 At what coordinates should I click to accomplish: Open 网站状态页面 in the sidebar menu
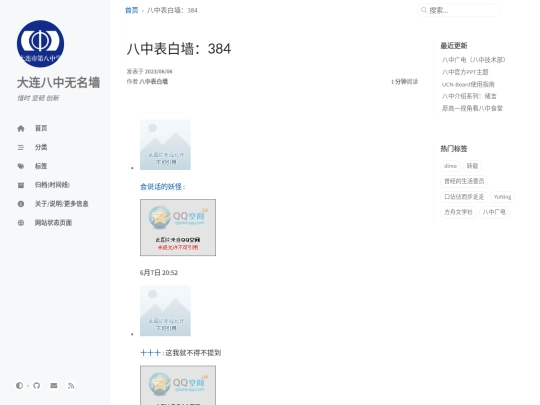tap(53, 223)
